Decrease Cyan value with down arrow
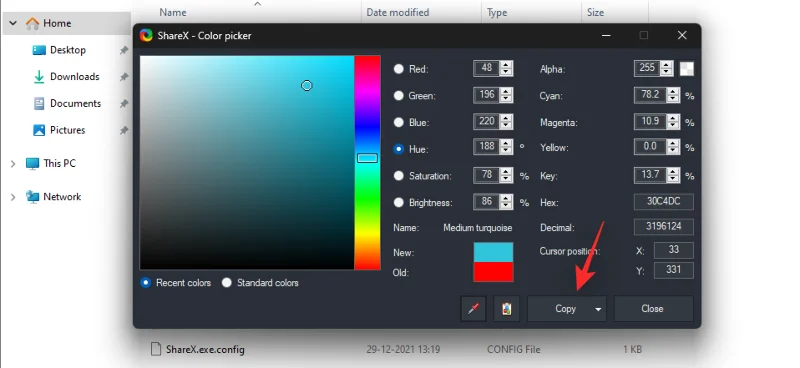The height and width of the screenshot is (368, 800). click(x=673, y=99)
